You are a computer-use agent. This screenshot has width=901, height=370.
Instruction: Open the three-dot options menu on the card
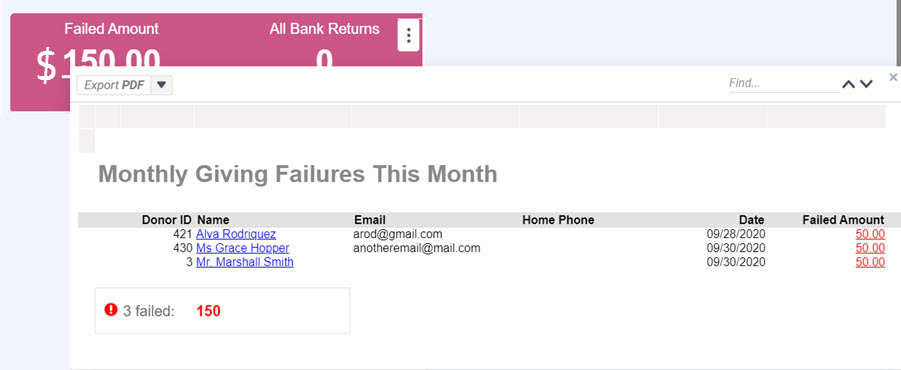click(409, 35)
